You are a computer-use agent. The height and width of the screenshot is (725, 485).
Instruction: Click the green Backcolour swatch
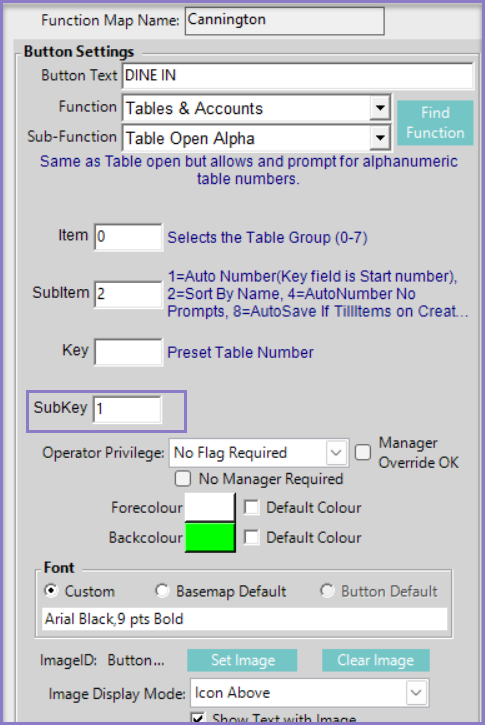[210, 537]
